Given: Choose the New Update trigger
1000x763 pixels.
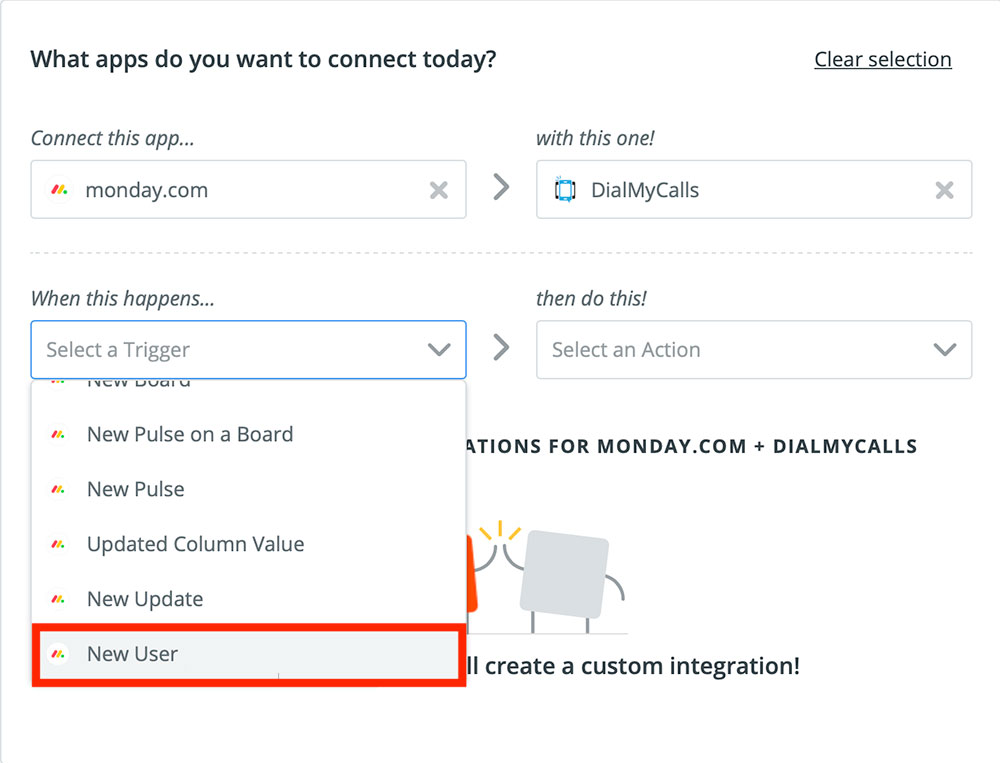Looking at the screenshot, I should tap(145, 600).
